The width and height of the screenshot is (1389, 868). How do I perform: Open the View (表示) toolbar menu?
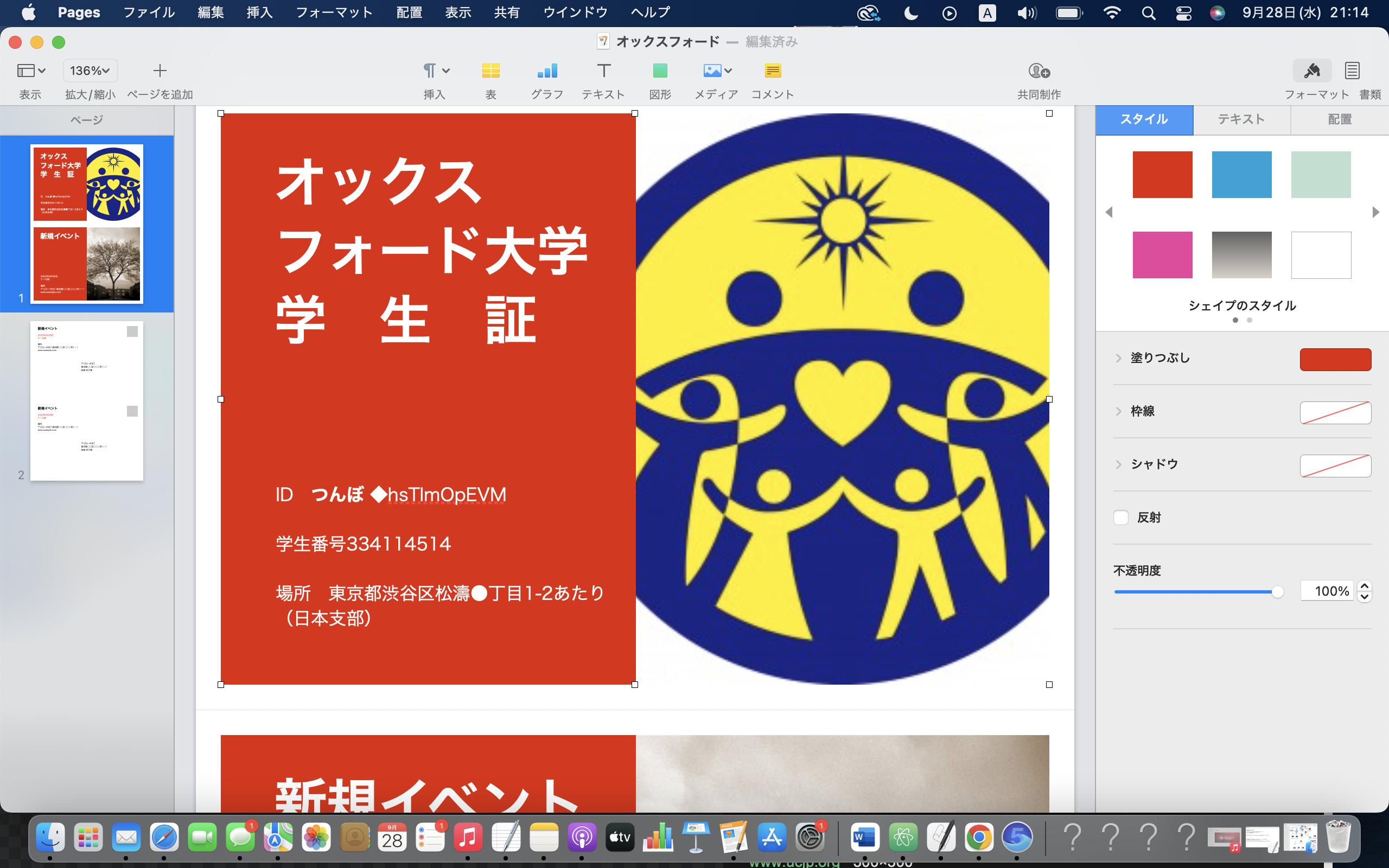click(x=31, y=71)
